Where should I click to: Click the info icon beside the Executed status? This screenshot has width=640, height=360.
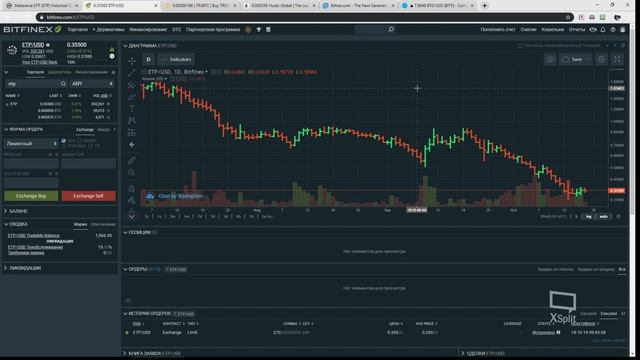(x=558, y=332)
